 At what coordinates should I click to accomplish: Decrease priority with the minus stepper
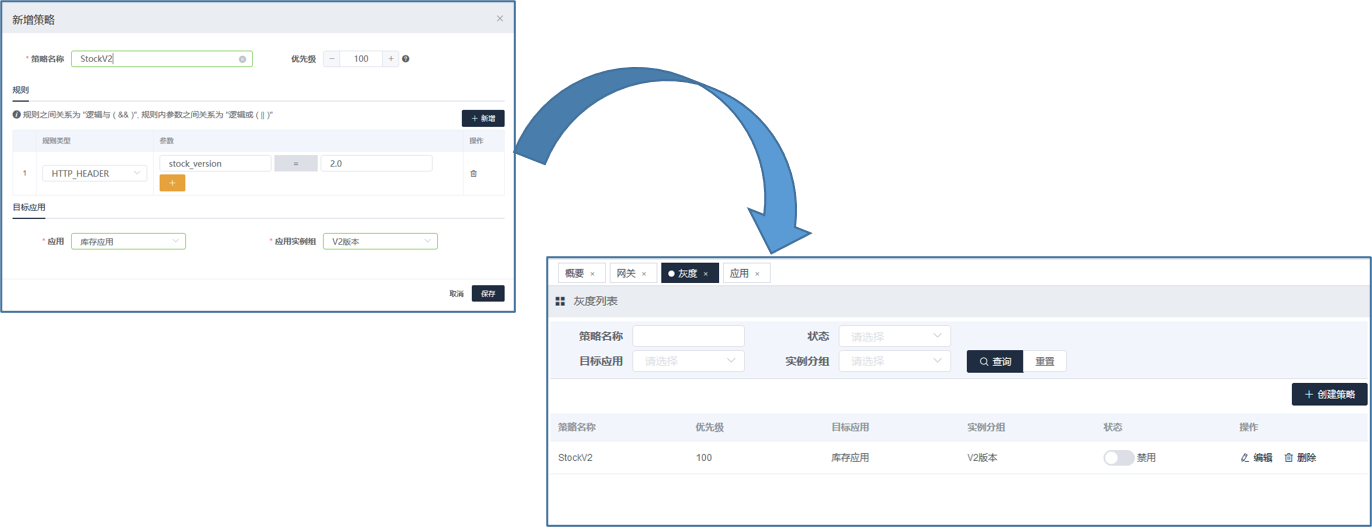click(x=332, y=59)
